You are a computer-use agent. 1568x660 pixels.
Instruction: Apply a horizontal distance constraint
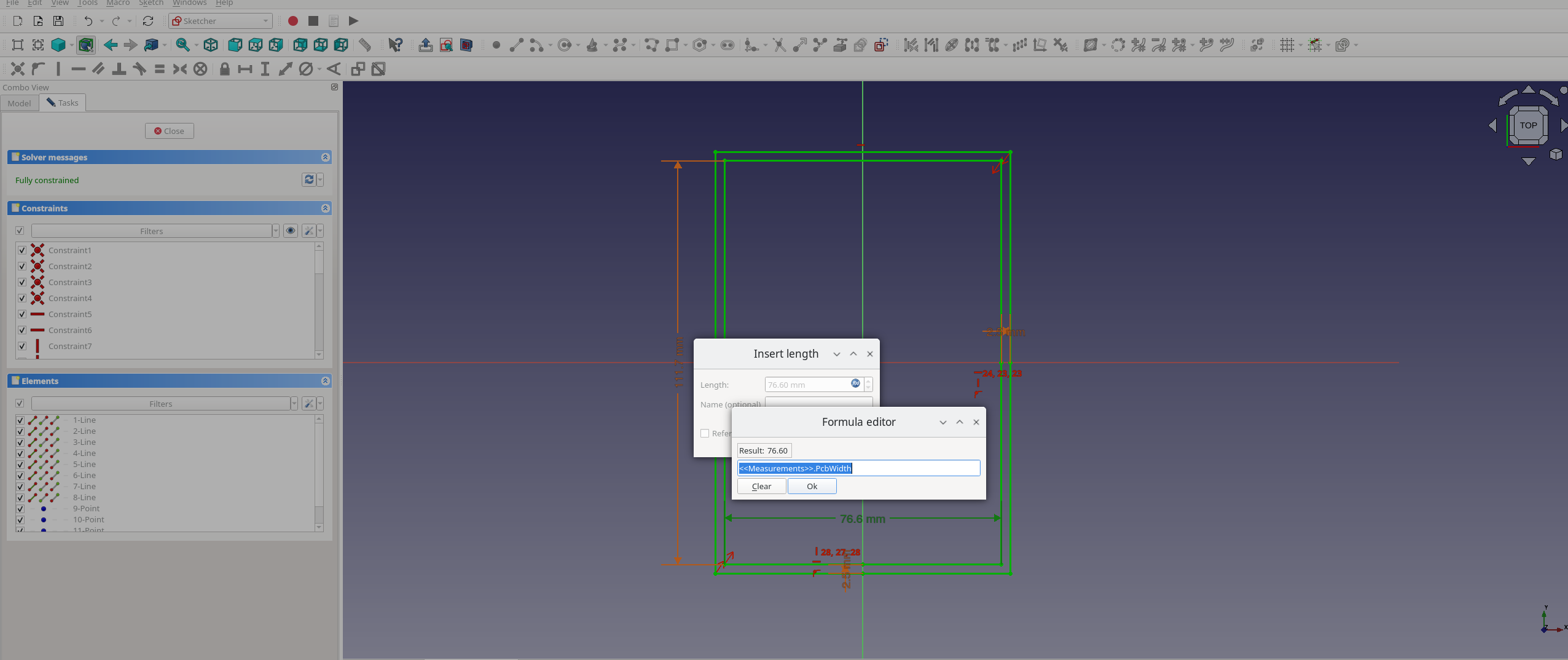point(245,69)
